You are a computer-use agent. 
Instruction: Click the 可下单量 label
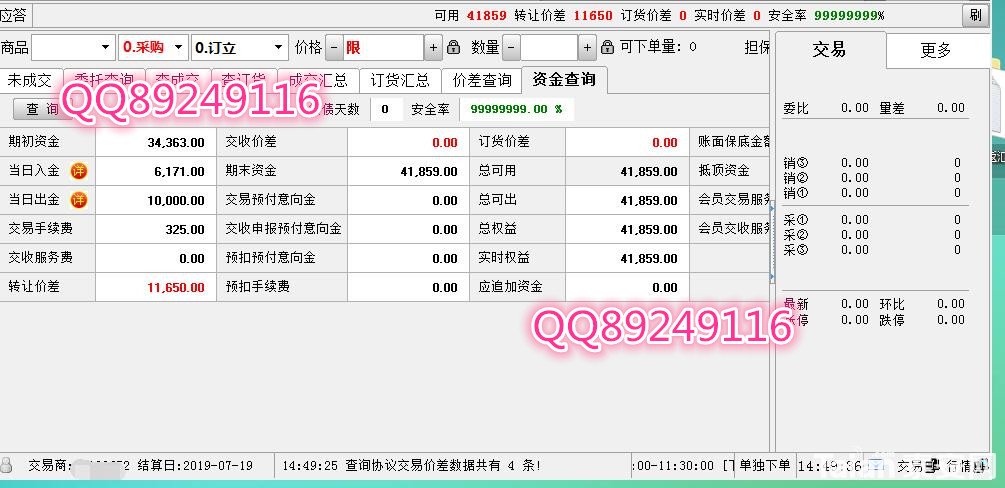[x=649, y=47]
